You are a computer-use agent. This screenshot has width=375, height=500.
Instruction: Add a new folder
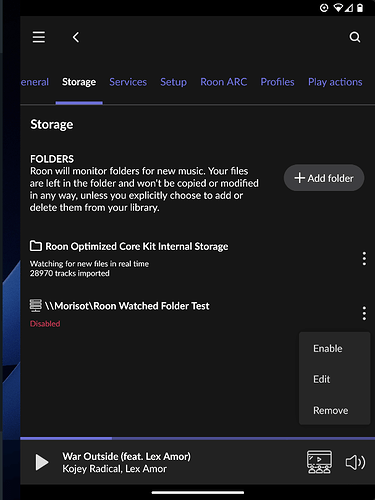(x=324, y=178)
